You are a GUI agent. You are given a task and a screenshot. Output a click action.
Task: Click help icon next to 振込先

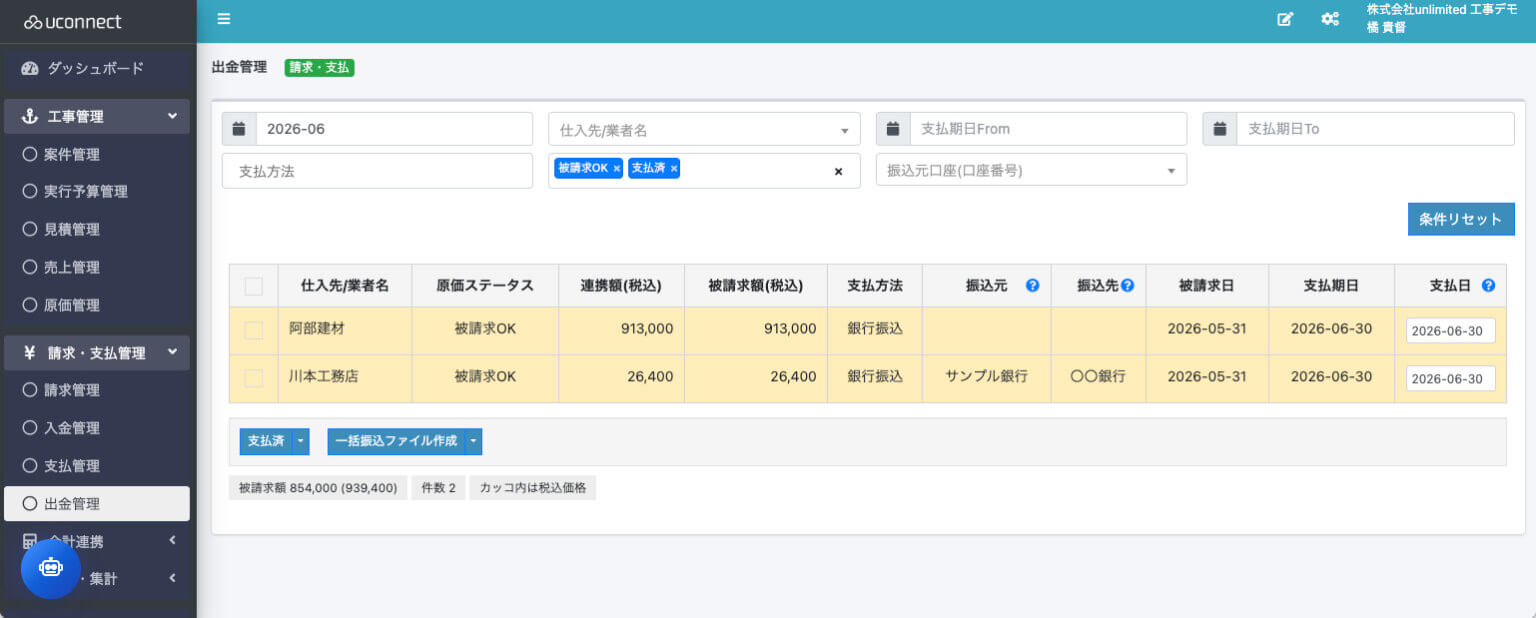[x=1128, y=286]
